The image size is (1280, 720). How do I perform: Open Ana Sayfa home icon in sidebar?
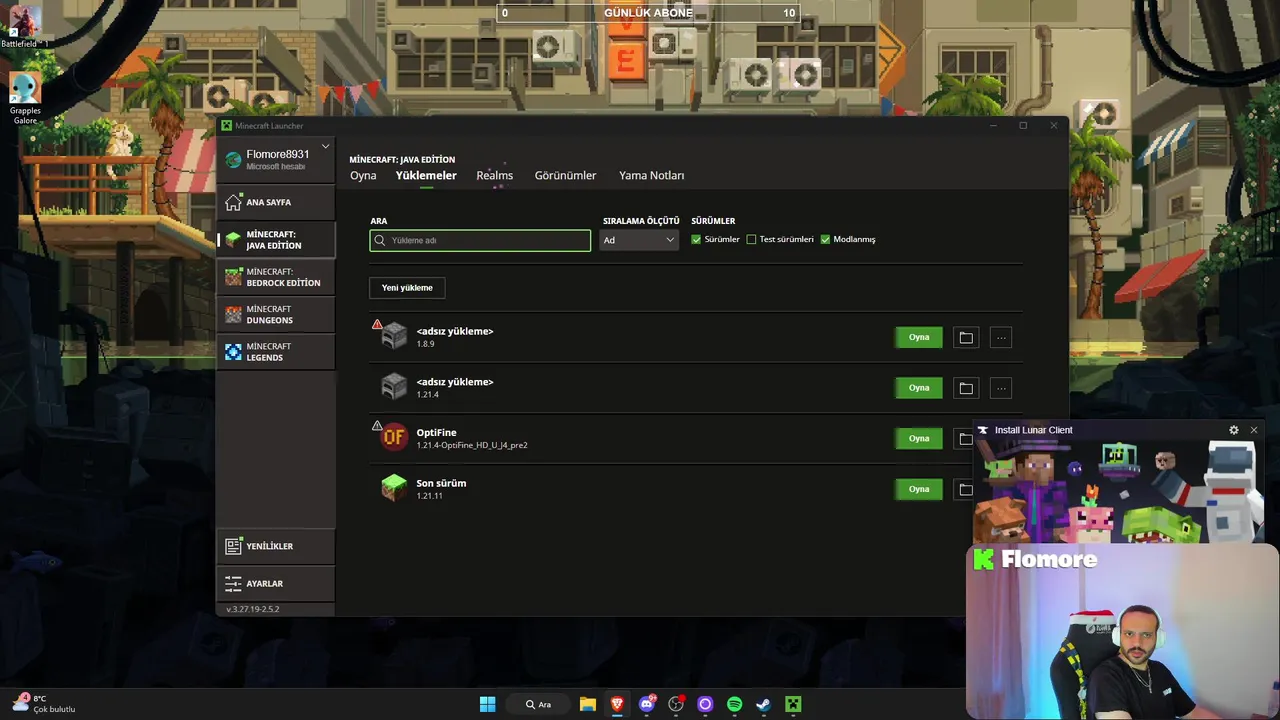tap(233, 202)
